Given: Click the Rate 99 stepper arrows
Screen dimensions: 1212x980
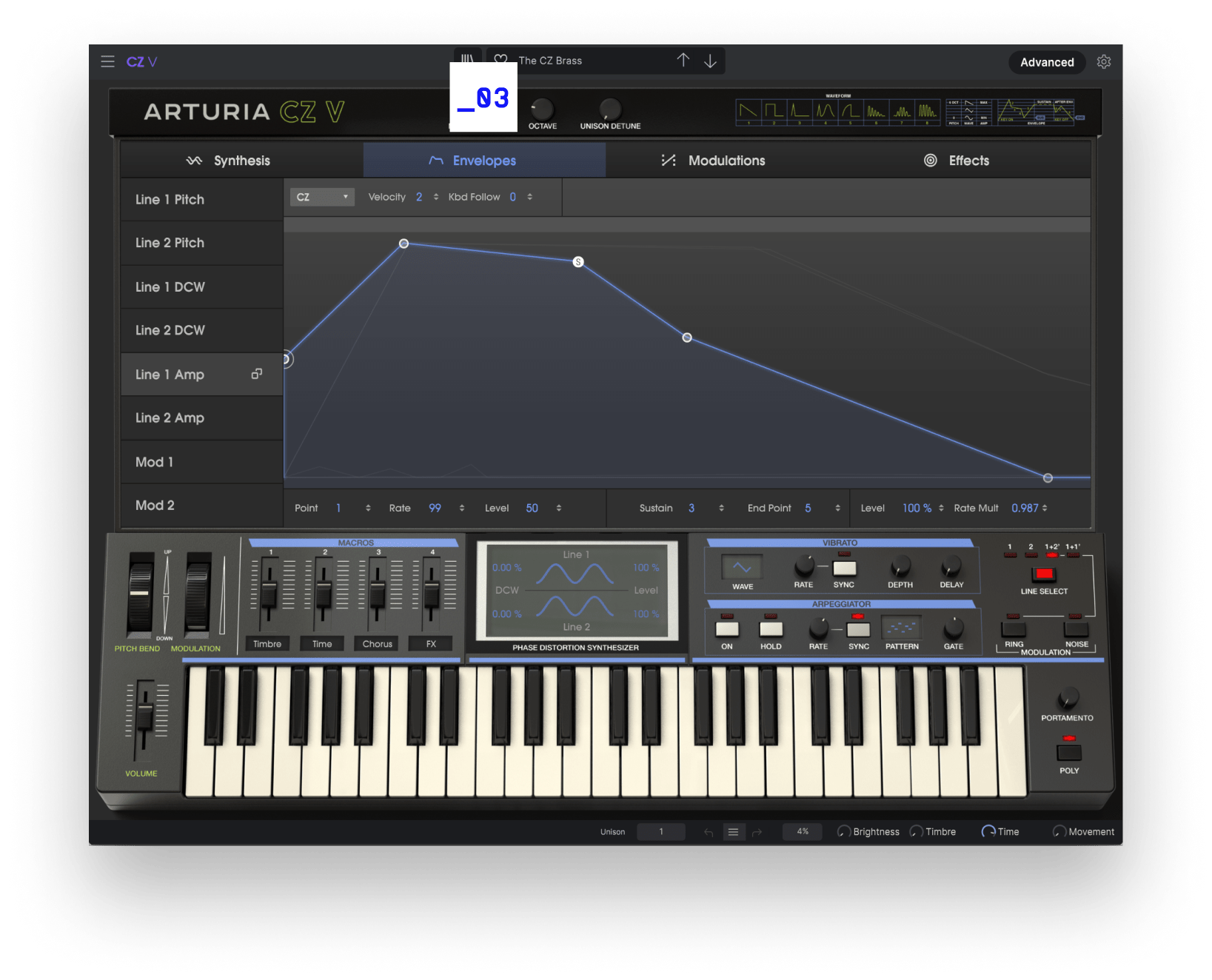Looking at the screenshot, I should 462,508.
